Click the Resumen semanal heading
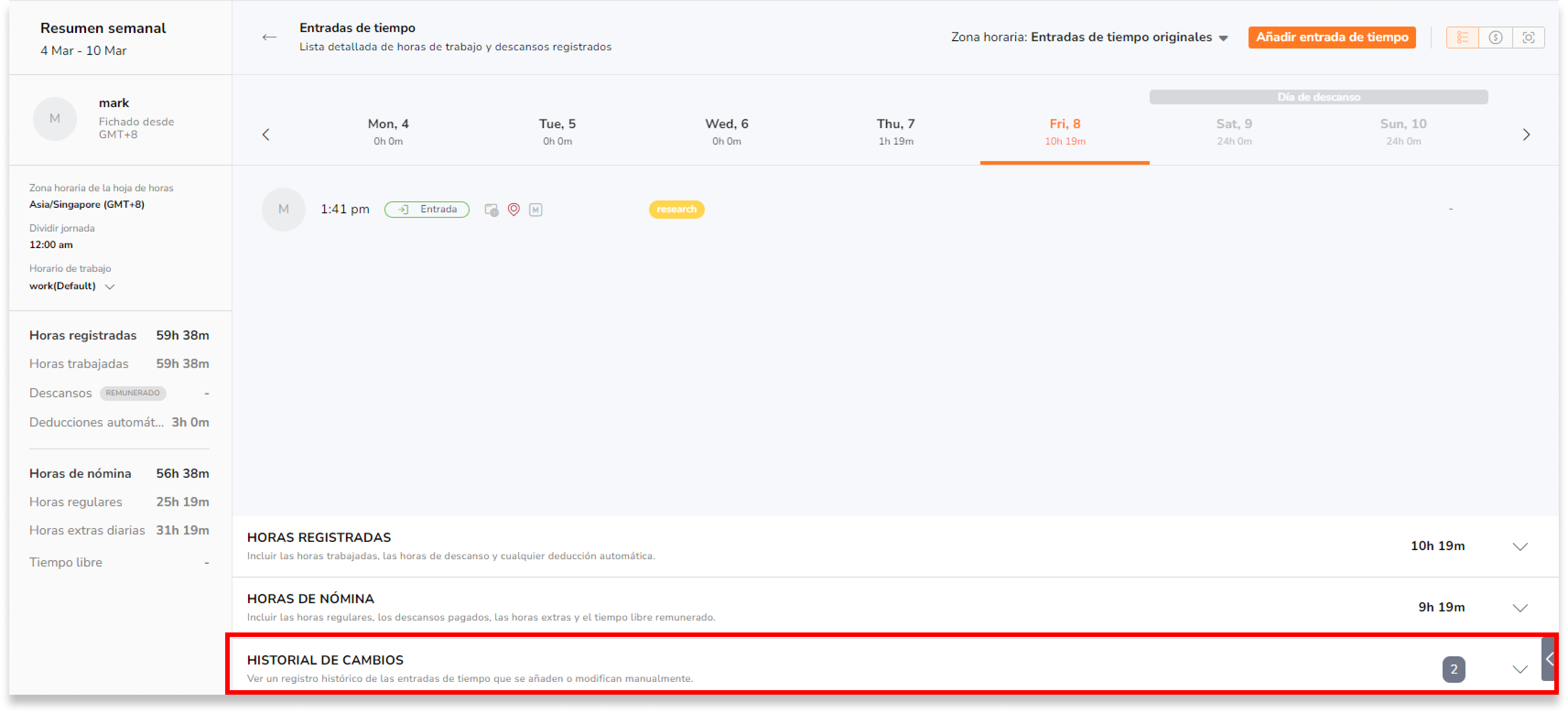 pos(103,28)
